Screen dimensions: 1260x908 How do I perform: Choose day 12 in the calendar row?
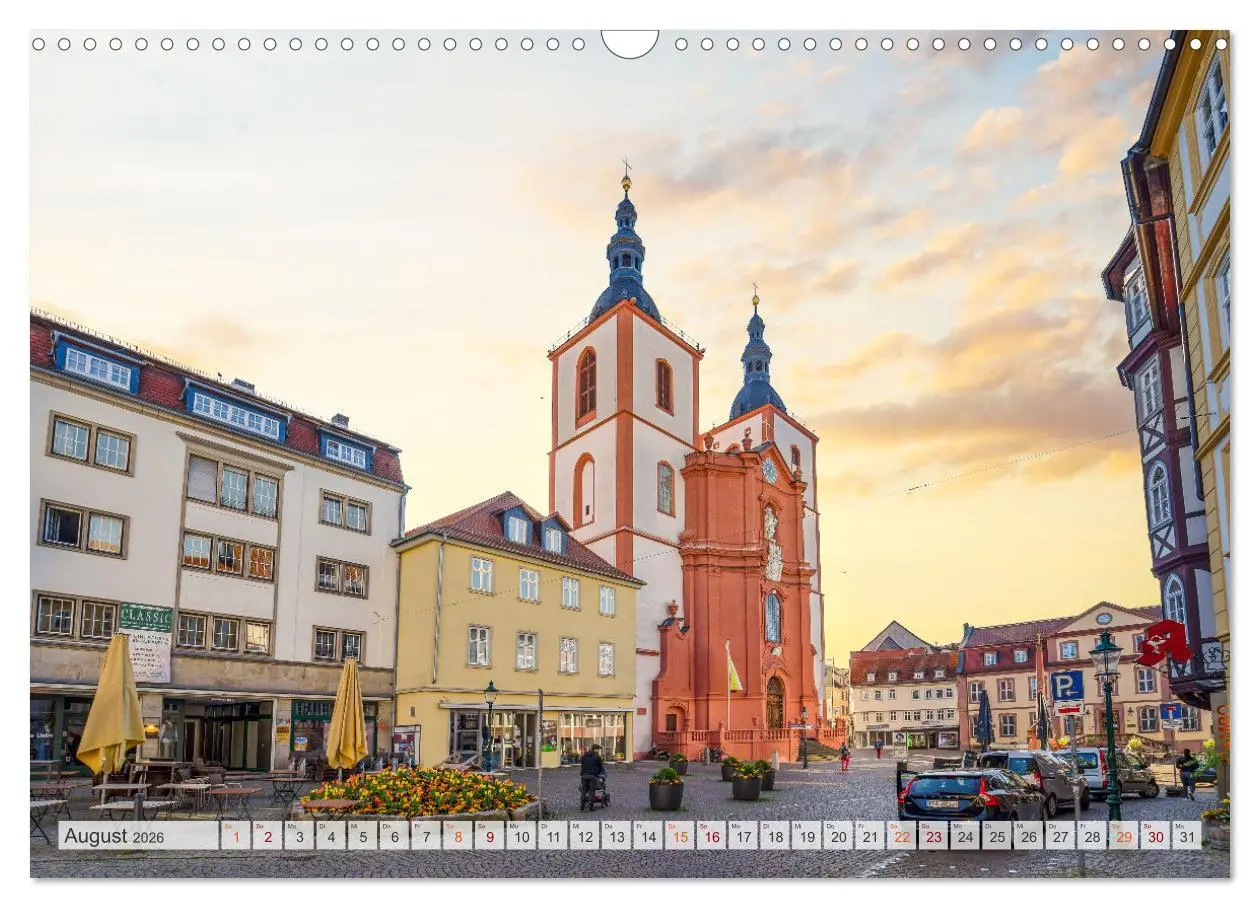(x=584, y=836)
